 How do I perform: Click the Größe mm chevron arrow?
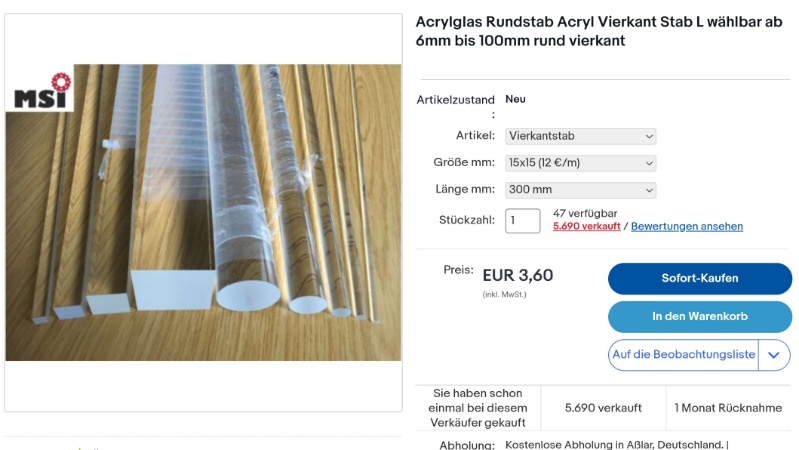[649, 164]
